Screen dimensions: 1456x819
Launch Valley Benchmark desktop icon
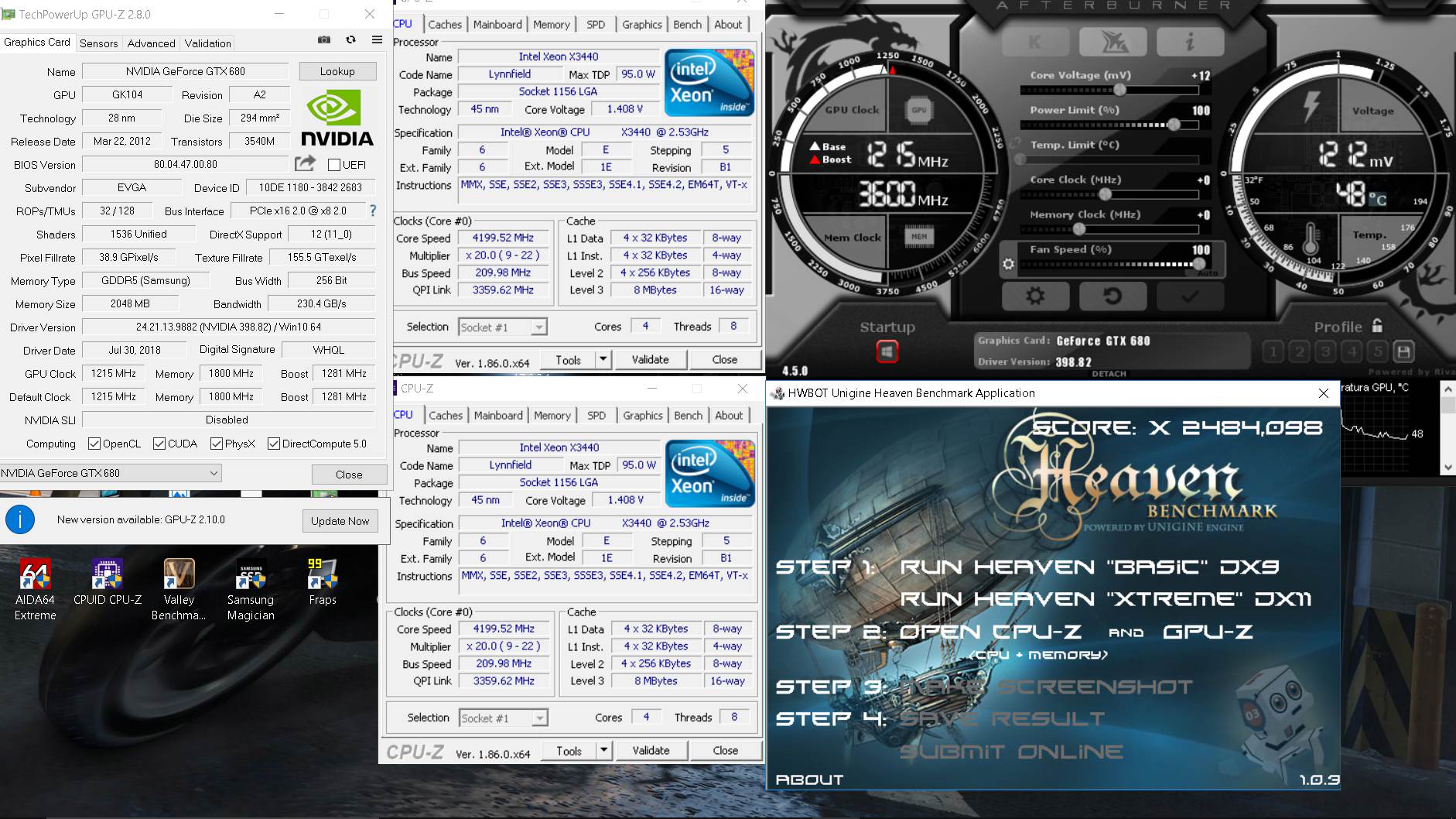pos(179,589)
